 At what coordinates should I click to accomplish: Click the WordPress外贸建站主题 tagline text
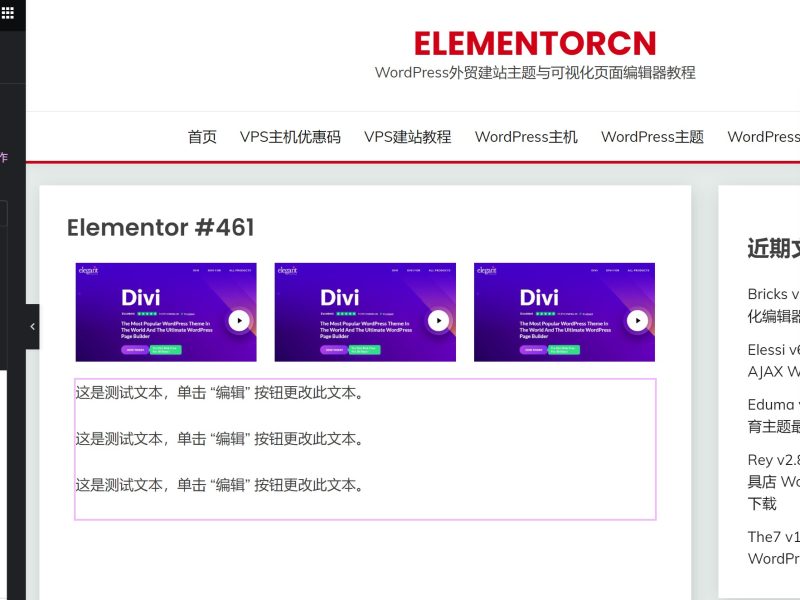[x=535, y=72]
